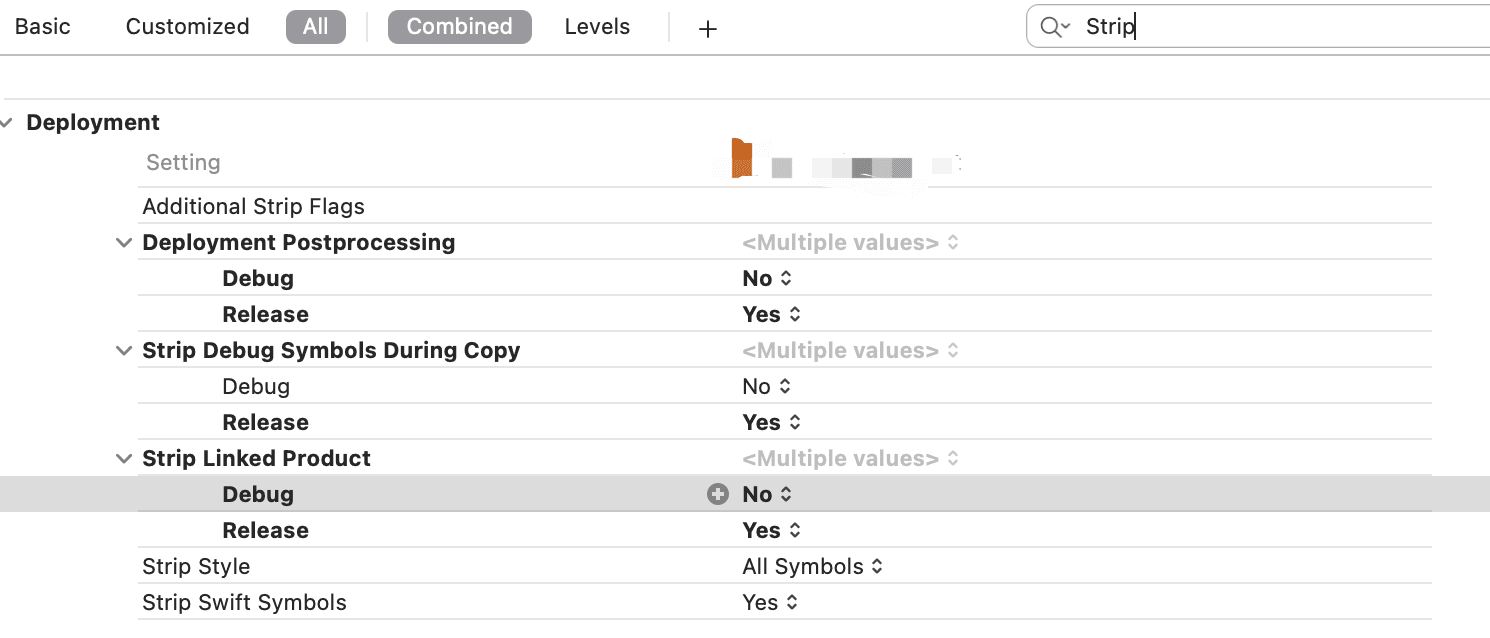This screenshot has width=1490, height=638.
Task: Click the plus add build setting icon
Action: click(708, 29)
